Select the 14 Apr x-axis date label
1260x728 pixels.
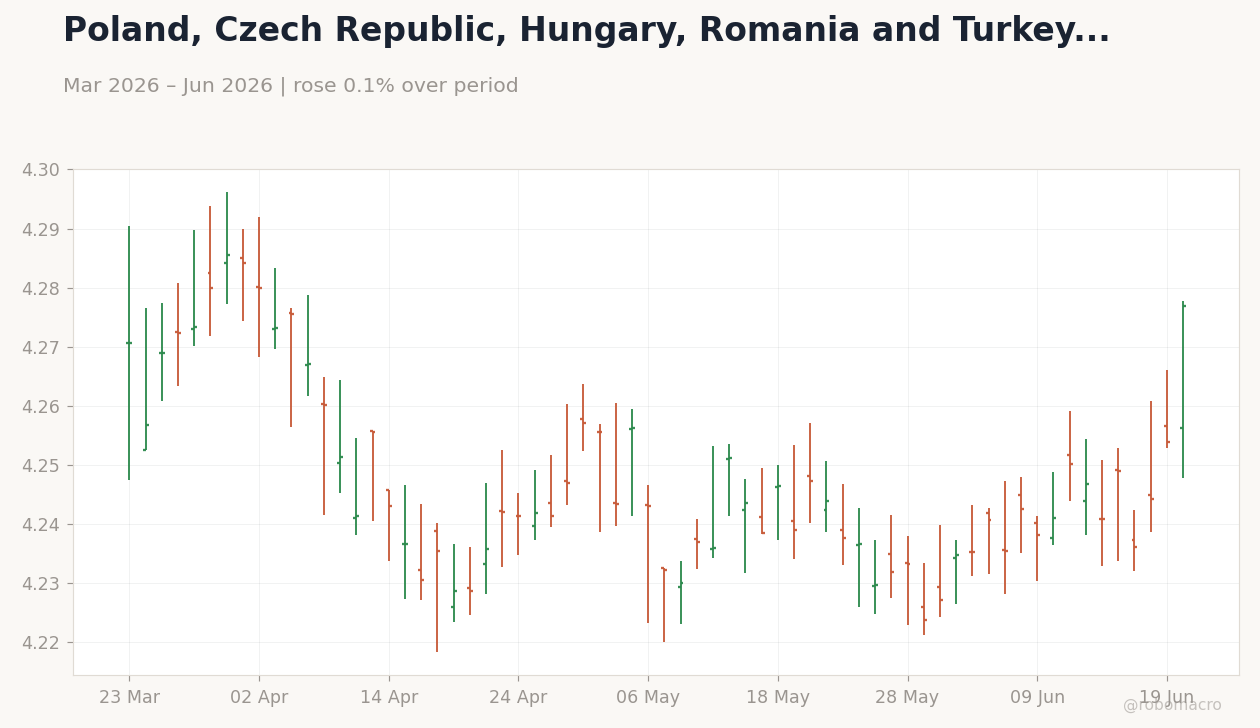[389, 698]
